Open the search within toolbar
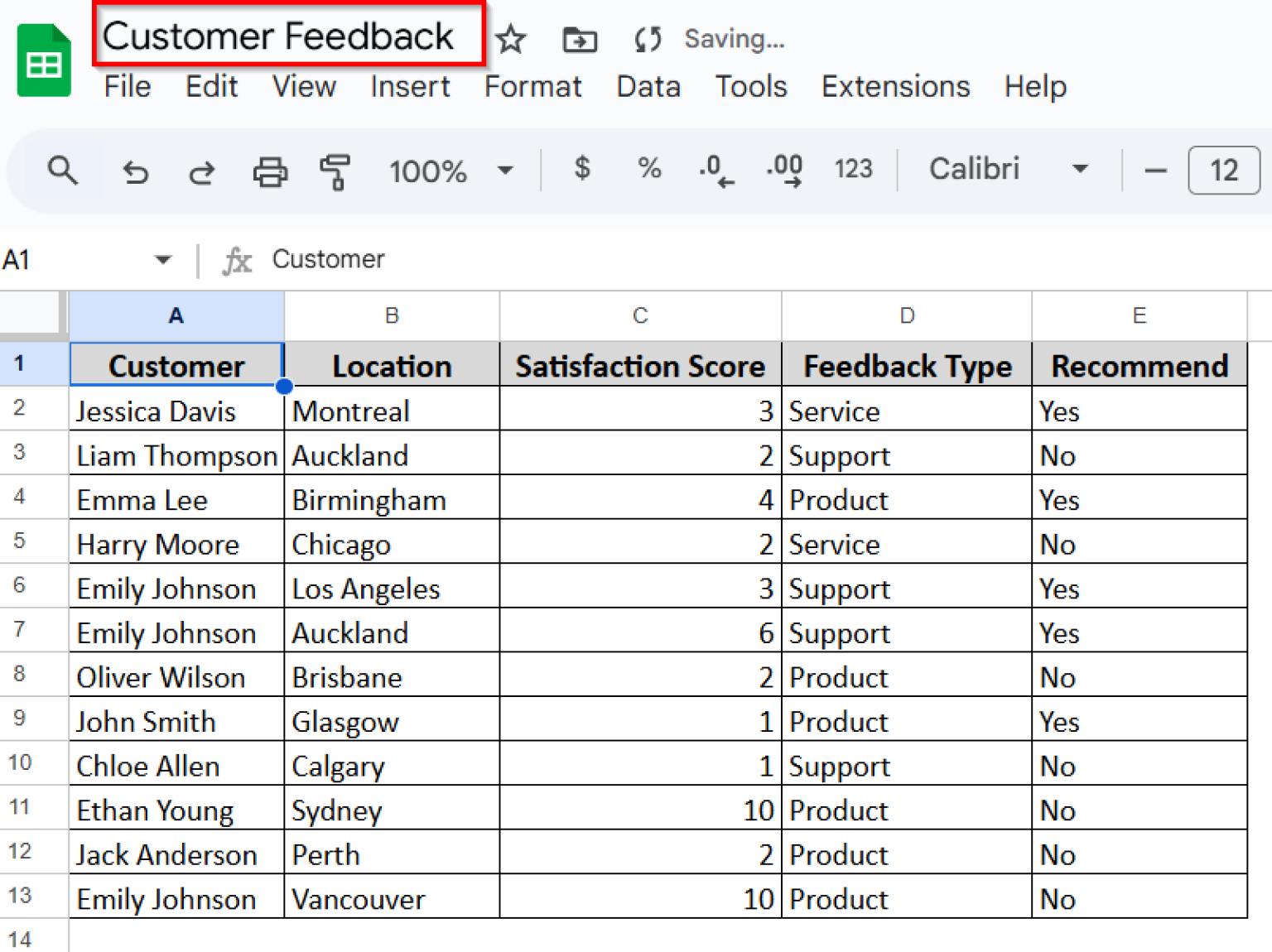The height and width of the screenshot is (952, 1272). coord(63,171)
